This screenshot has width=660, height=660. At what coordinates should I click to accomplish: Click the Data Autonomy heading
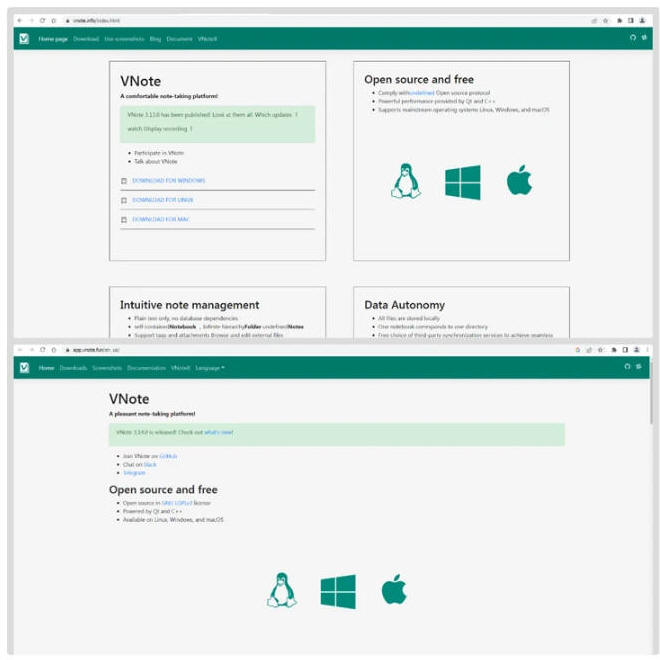tap(405, 305)
